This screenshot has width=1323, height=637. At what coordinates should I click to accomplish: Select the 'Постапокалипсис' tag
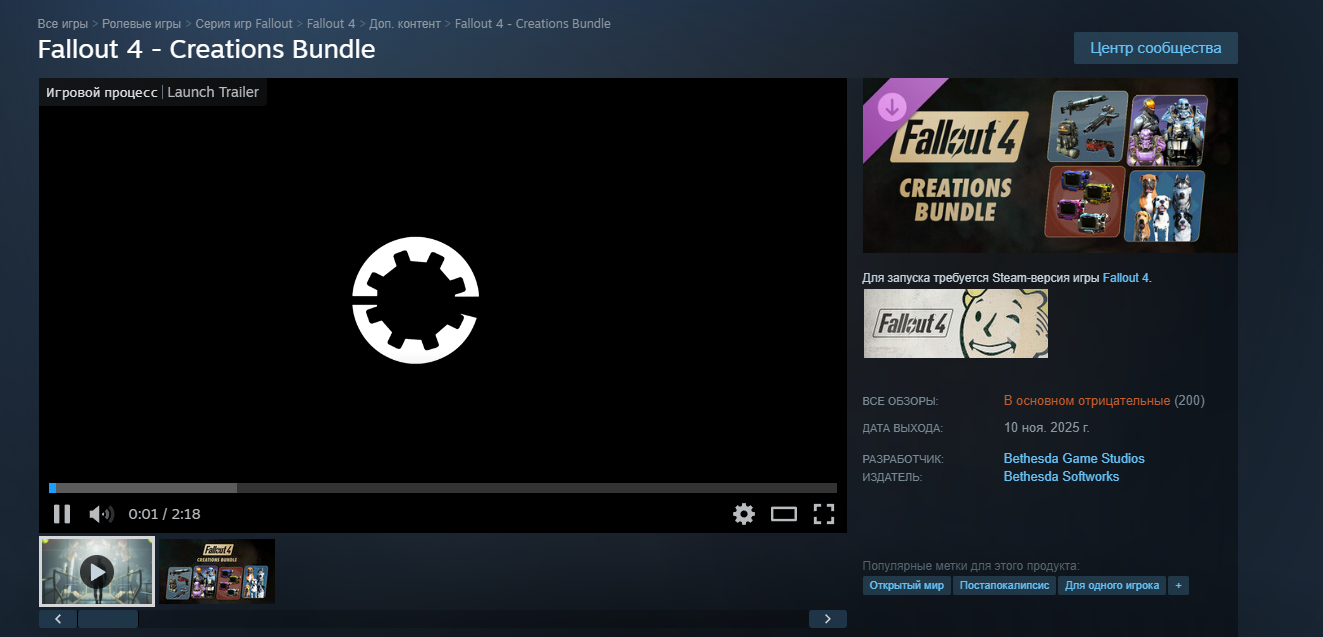click(x=1004, y=585)
